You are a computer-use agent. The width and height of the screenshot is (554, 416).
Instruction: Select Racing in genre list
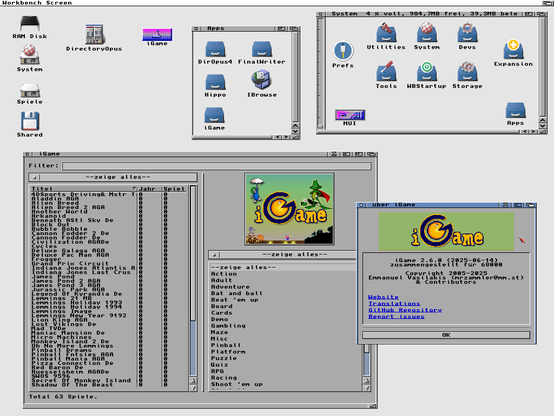(x=224, y=377)
